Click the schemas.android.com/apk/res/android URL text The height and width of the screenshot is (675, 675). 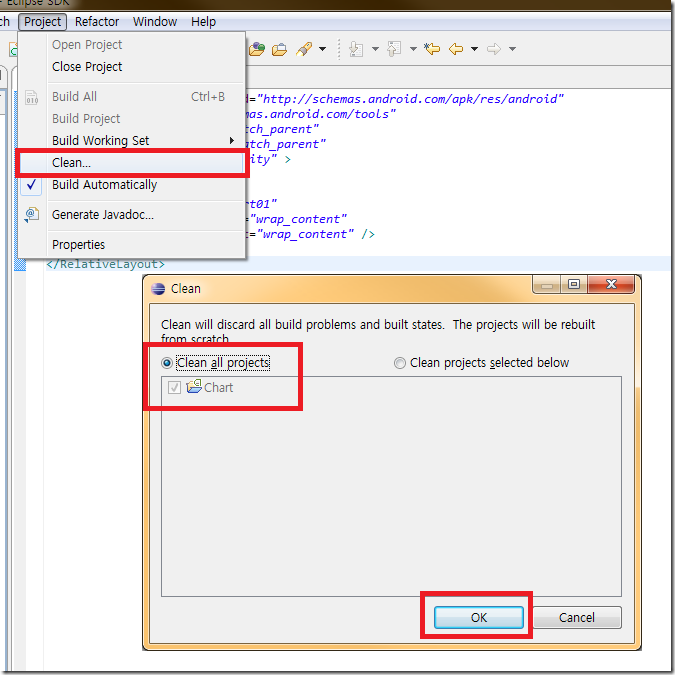[410, 99]
